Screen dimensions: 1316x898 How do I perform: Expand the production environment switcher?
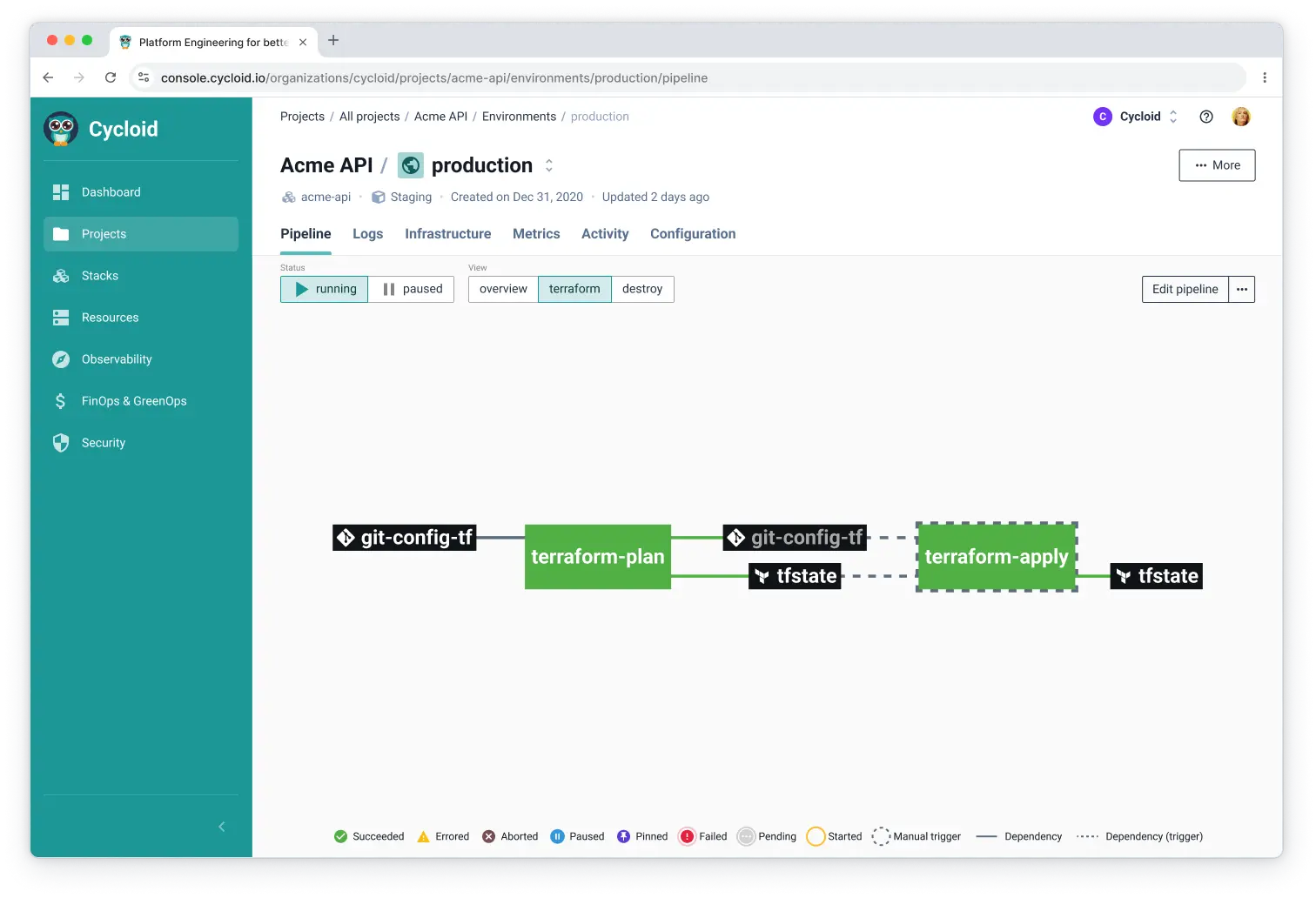[x=549, y=165]
